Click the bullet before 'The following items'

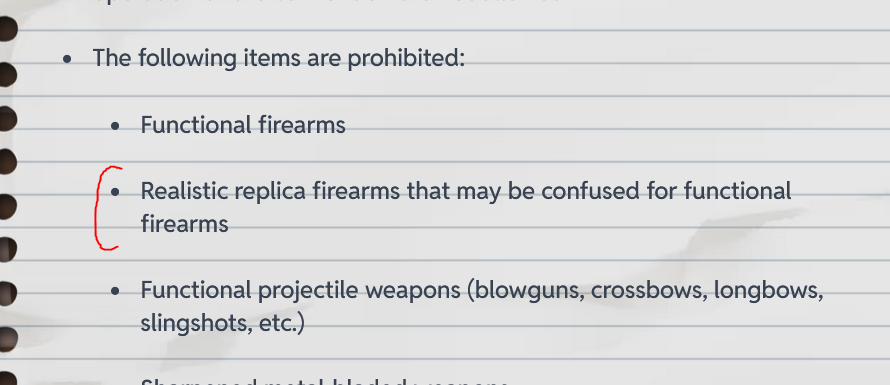click(68, 59)
